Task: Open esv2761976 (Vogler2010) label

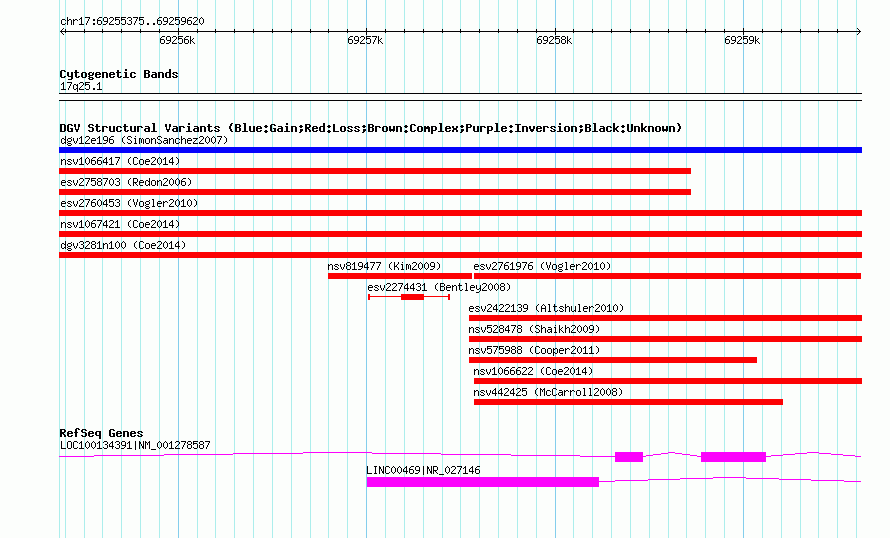Action: [x=542, y=266]
